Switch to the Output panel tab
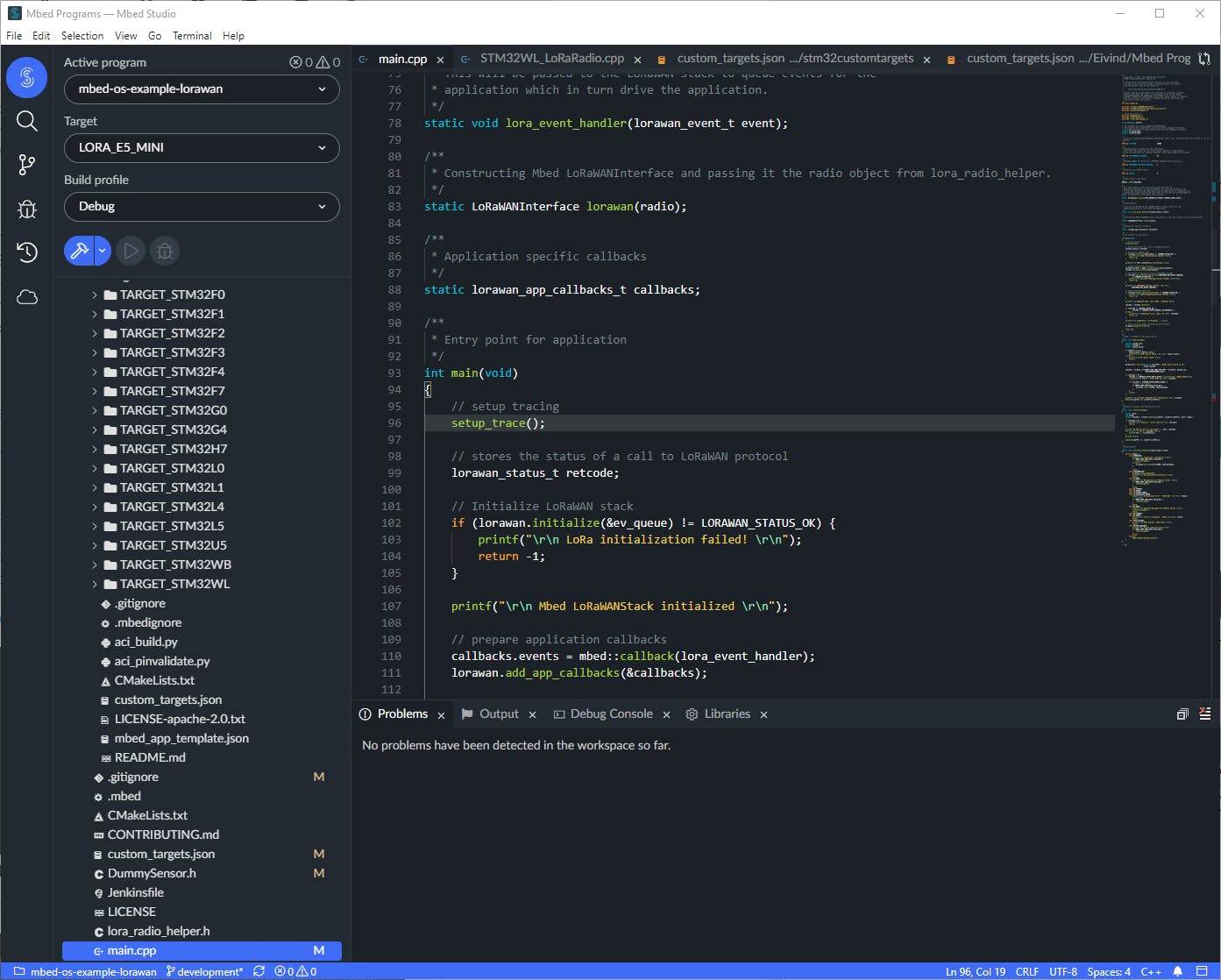 [499, 714]
